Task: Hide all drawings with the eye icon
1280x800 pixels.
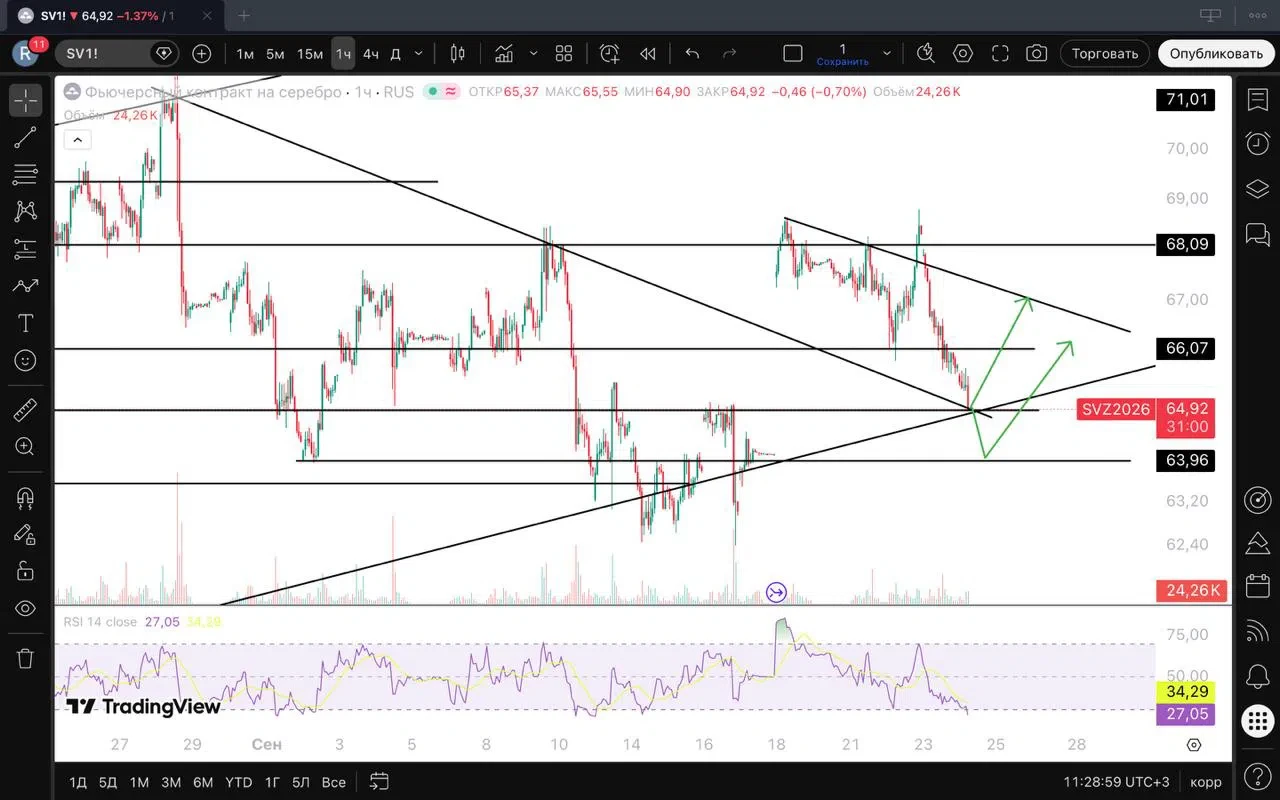Action: (x=25, y=608)
